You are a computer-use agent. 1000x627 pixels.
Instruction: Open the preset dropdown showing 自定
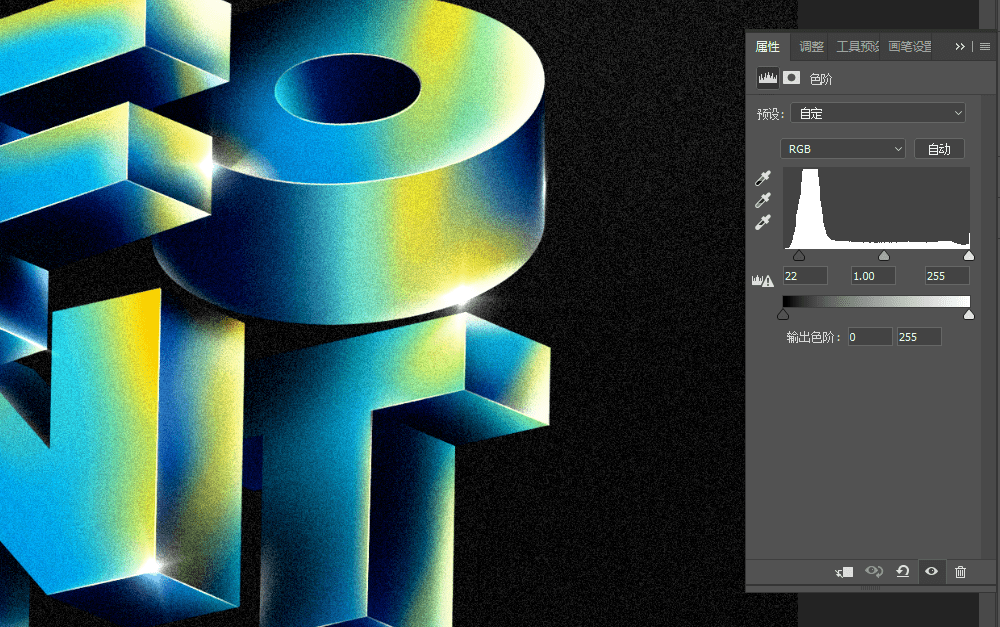877,113
